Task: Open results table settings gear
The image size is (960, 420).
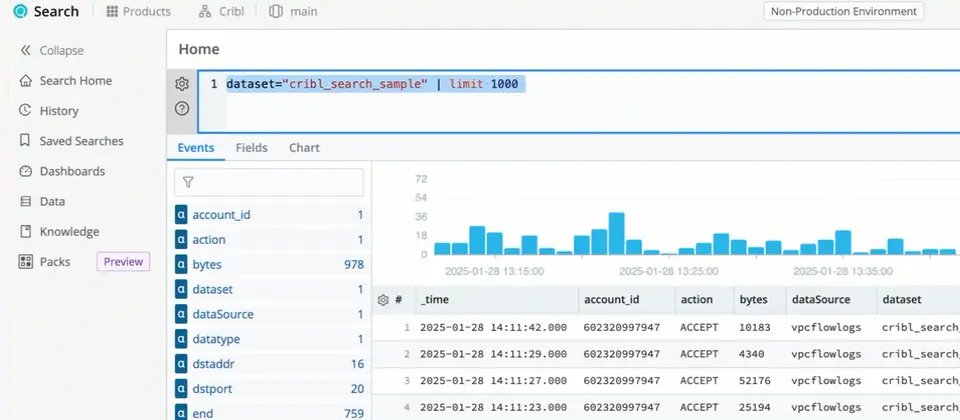Action: [x=383, y=300]
